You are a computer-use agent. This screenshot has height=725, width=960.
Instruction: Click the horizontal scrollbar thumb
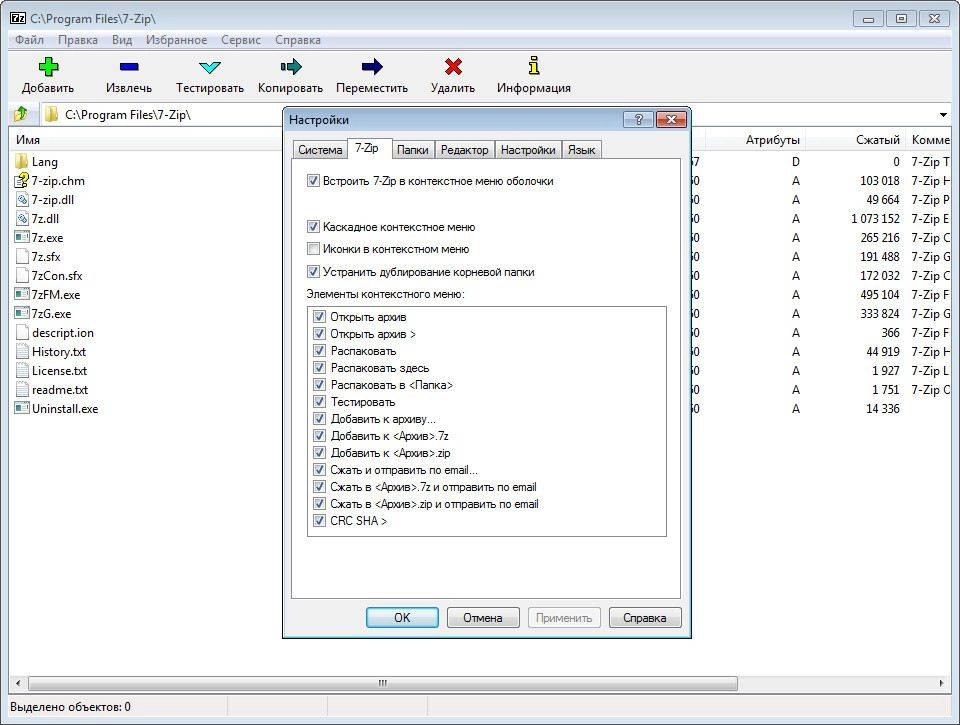pos(383,683)
